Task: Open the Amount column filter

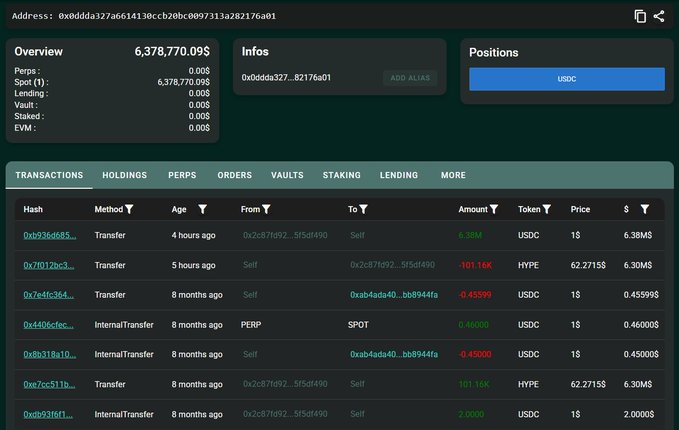Action: coord(493,209)
